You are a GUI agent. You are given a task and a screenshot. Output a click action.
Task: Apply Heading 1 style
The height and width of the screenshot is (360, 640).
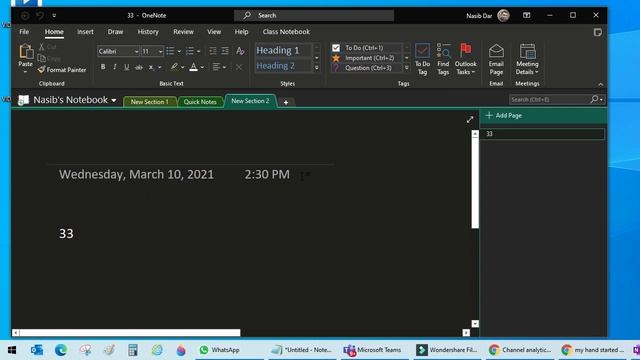(284, 50)
